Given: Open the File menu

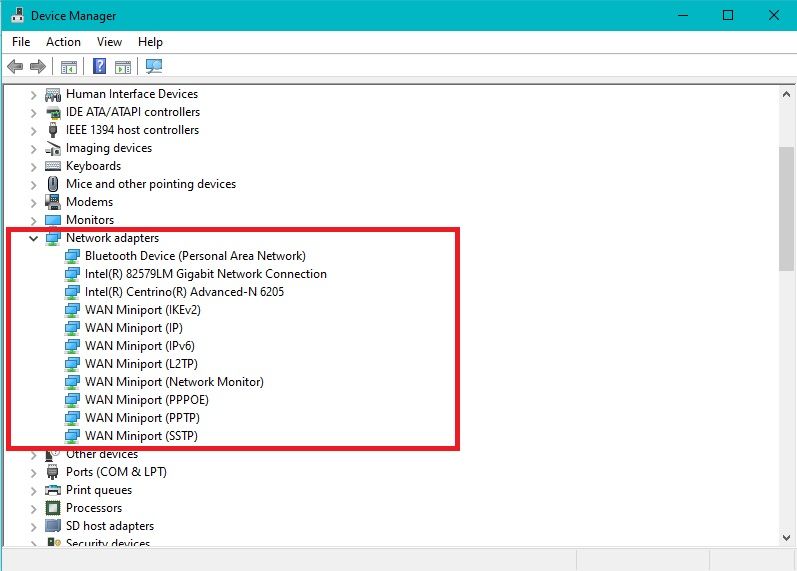Looking at the screenshot, I should click(21, 42).
